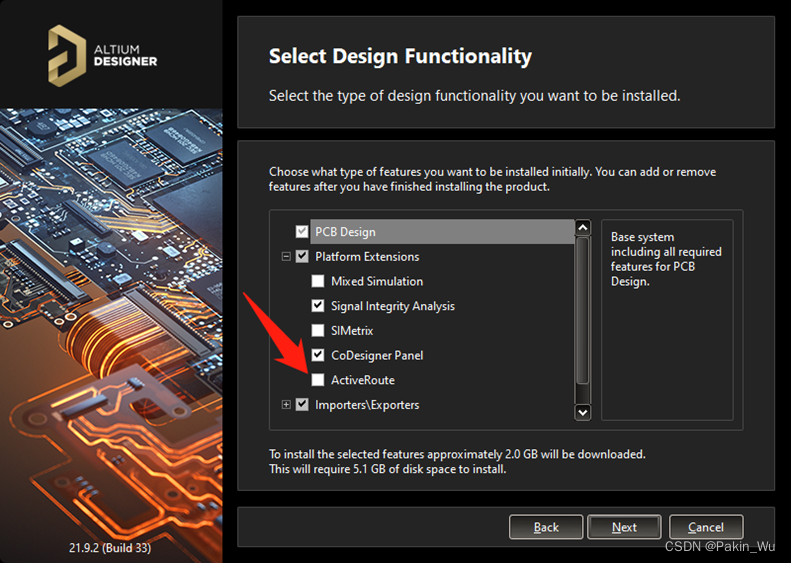Toggle the PCB Design checkbox
This screenshot has height=563, width=791.
tap(302, 232)
